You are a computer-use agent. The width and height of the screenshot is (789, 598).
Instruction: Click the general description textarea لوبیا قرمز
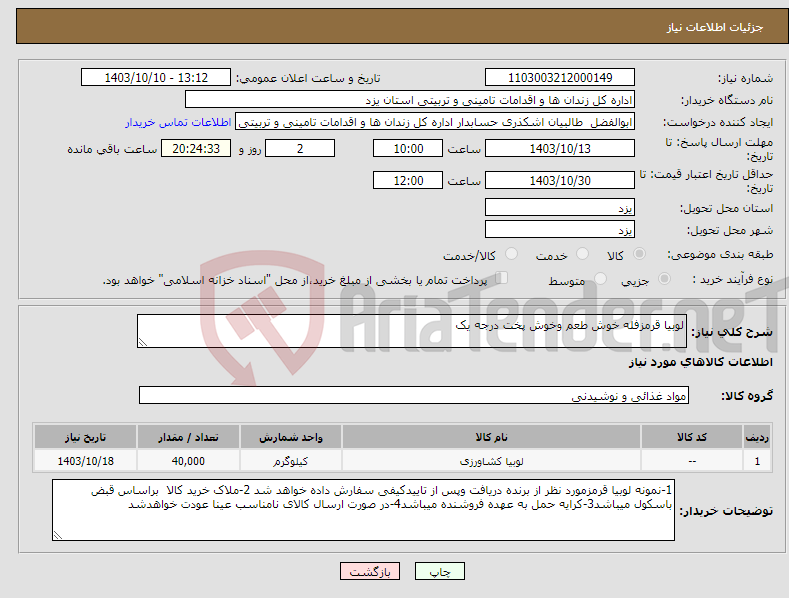[412, 331]
